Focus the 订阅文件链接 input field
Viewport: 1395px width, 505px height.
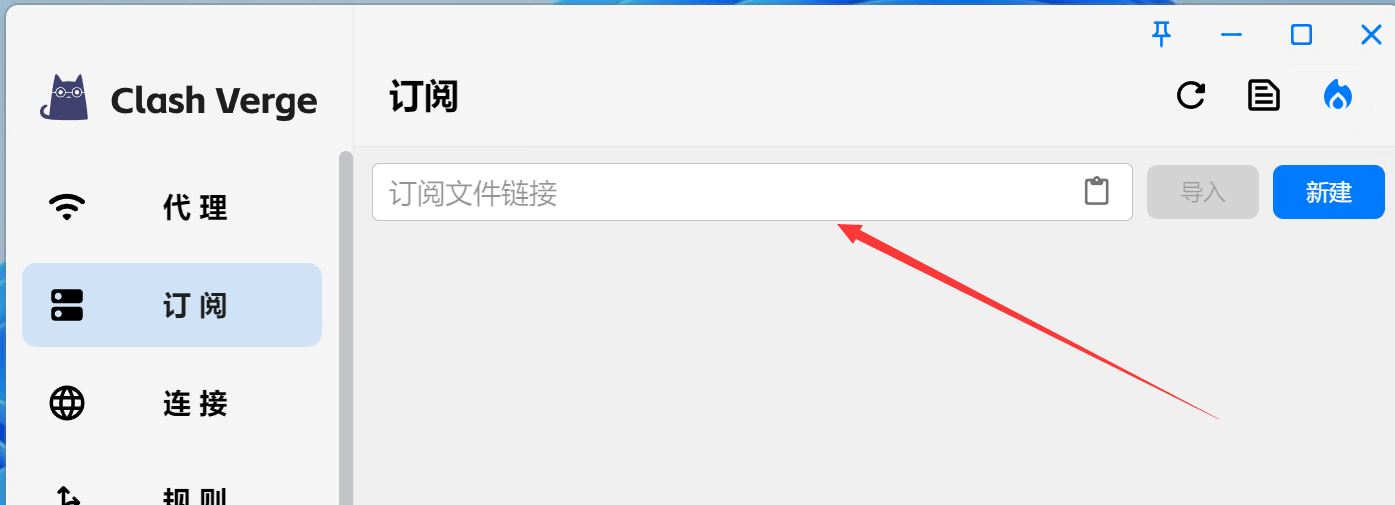coord(752,192)
